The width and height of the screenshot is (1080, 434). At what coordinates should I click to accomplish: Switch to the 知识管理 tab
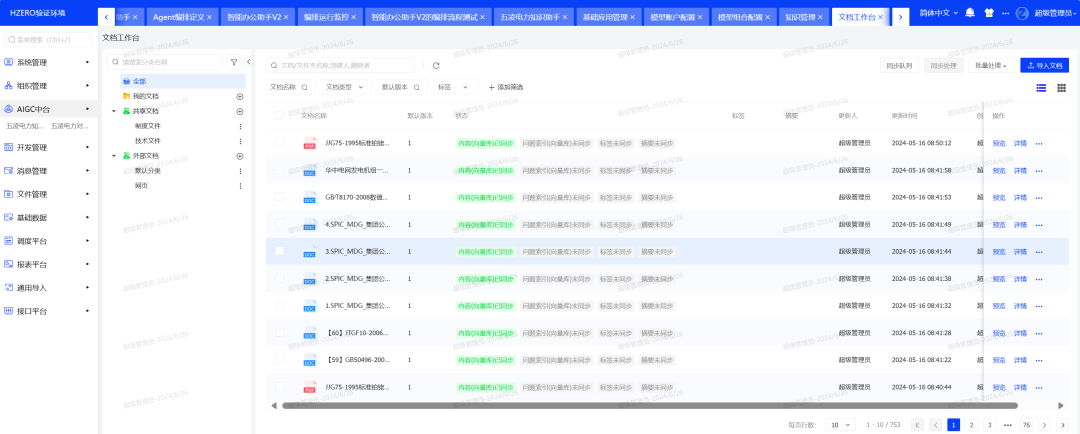click(804, 17)
